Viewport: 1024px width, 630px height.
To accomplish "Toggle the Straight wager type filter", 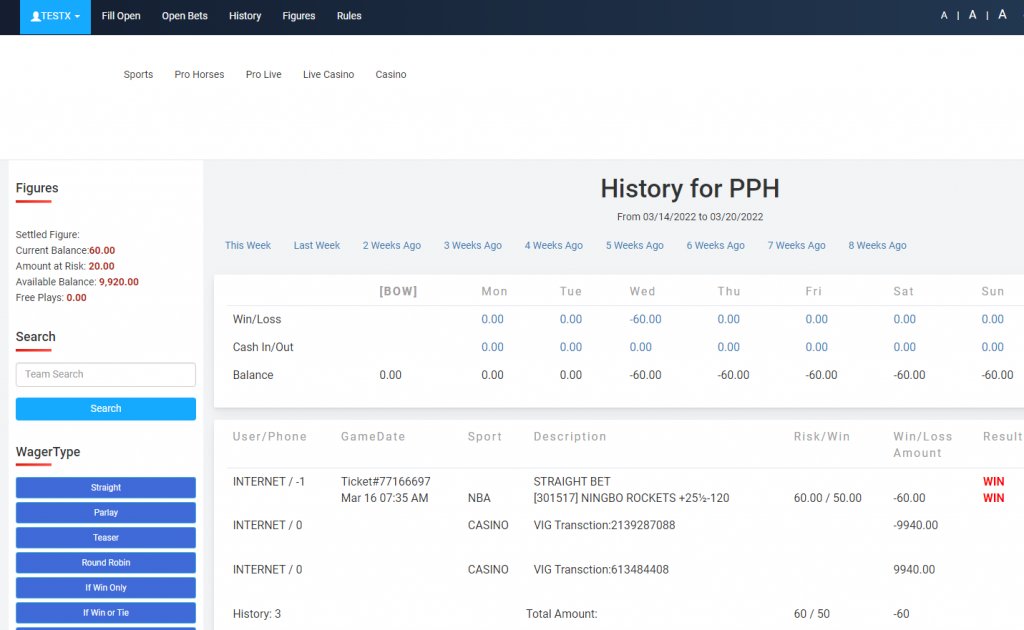I will [x=105, y=487].
